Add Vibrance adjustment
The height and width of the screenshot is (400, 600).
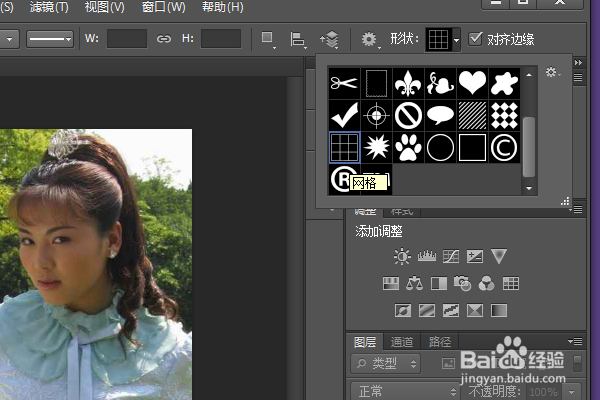point(499,256)
